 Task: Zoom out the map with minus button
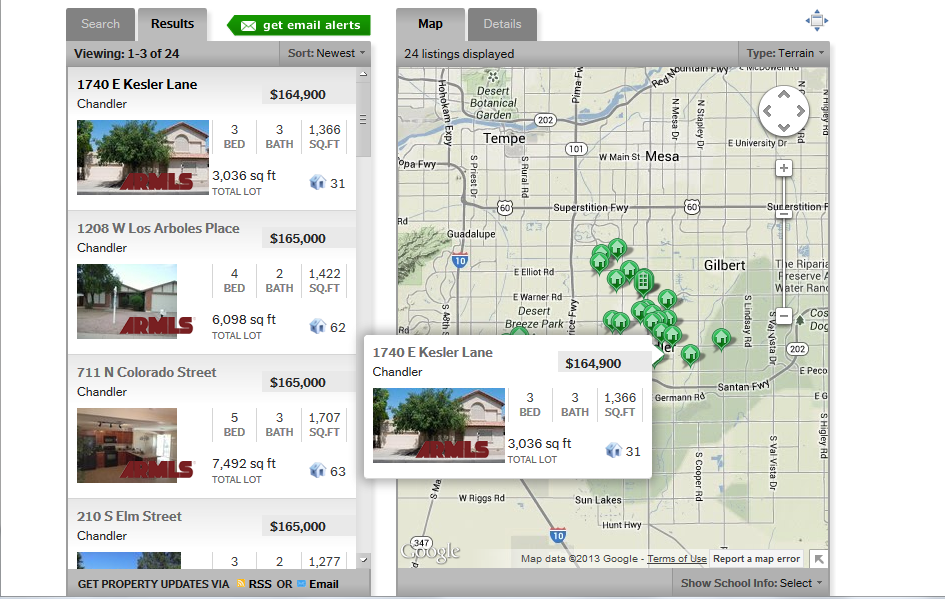click(783, 315)
